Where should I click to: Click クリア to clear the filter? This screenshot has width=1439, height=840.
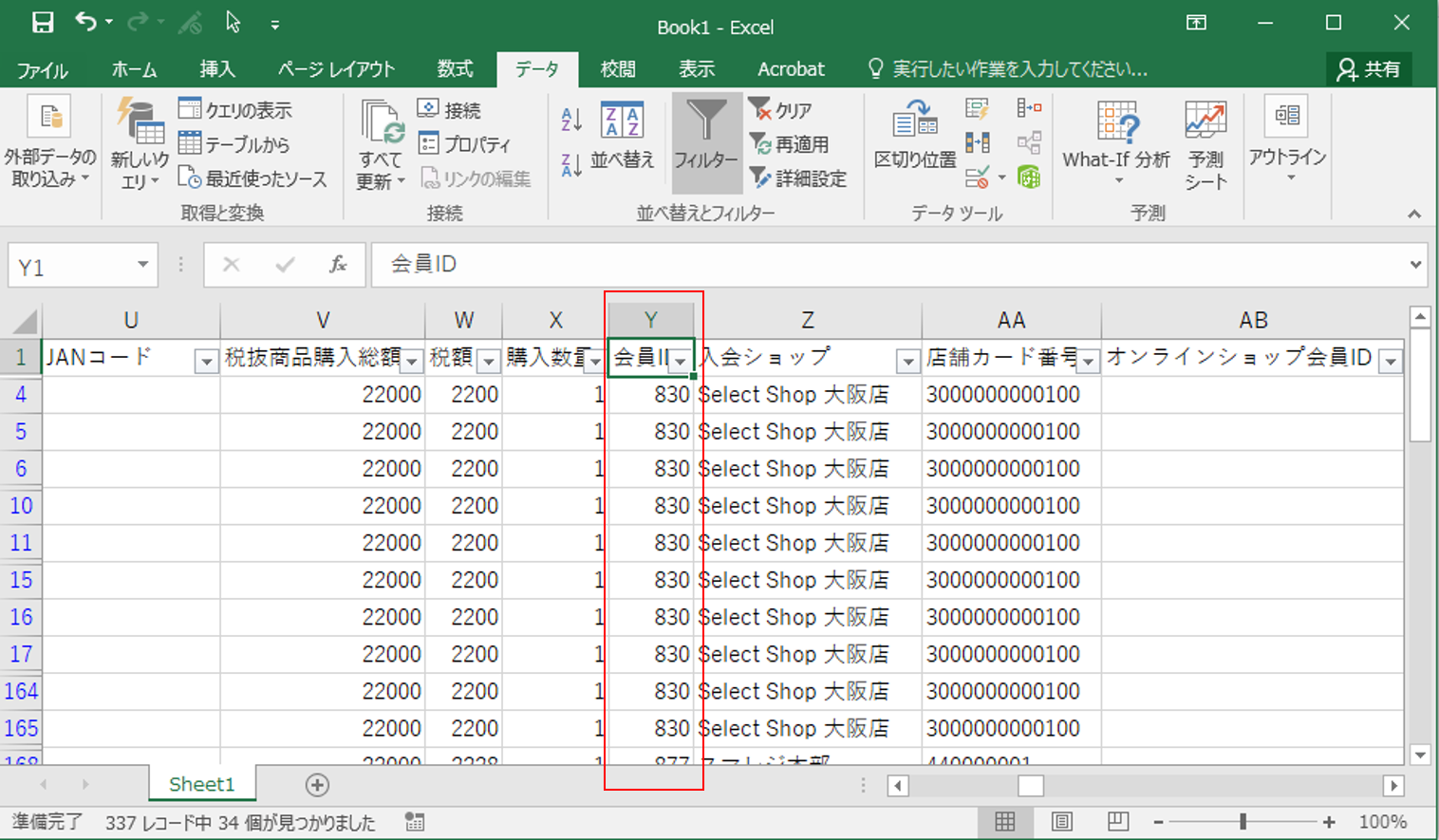point(780,110)
